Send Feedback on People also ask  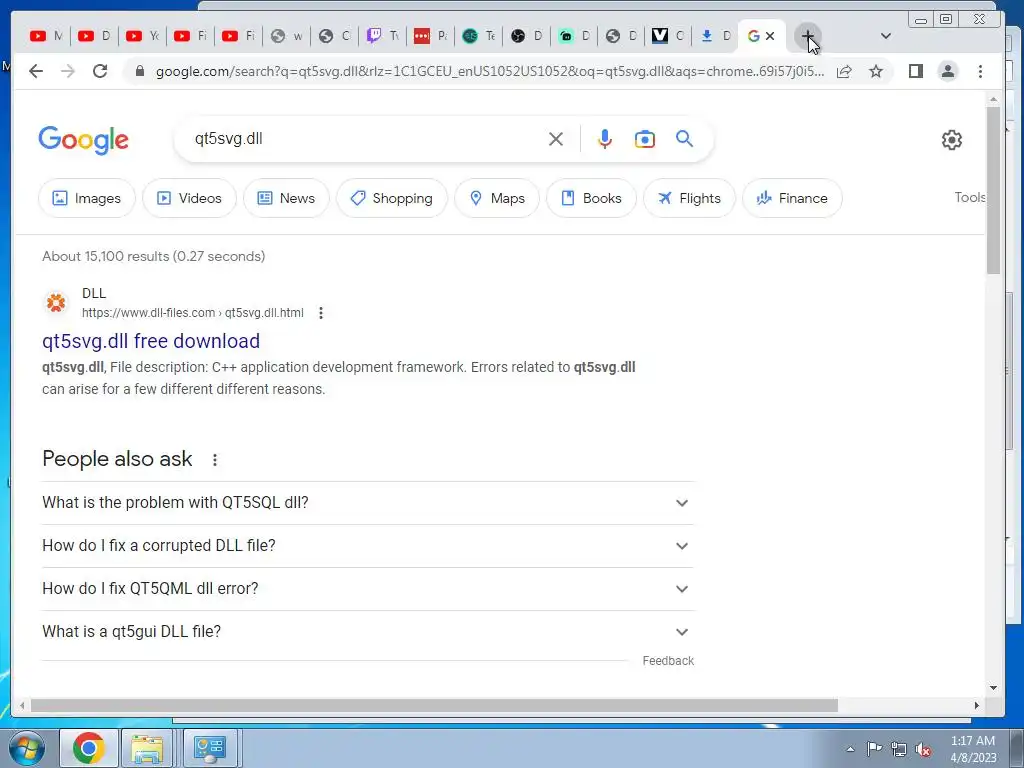click(668, 661)
